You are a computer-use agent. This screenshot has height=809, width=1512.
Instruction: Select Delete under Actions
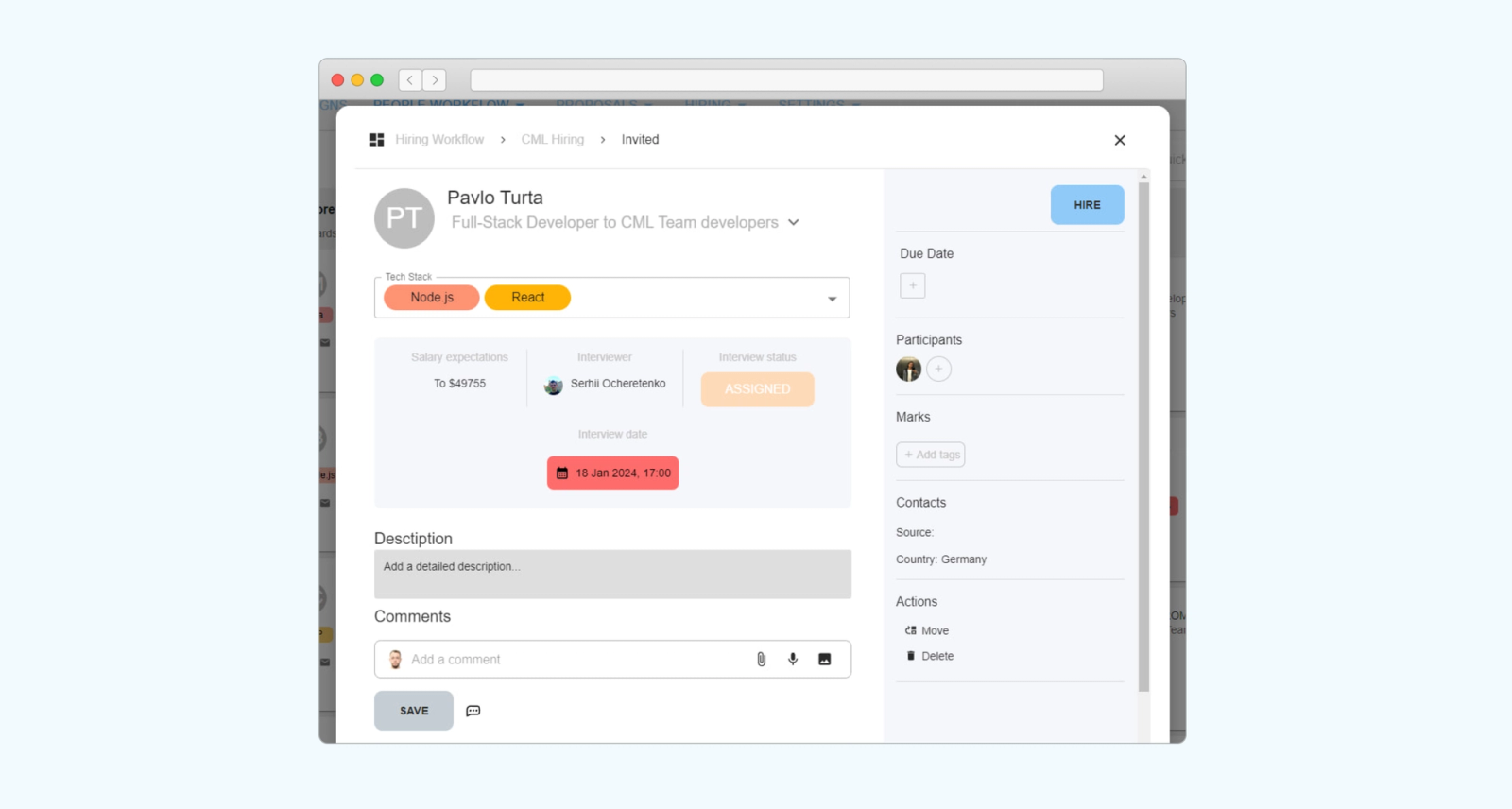pos(930,656)
